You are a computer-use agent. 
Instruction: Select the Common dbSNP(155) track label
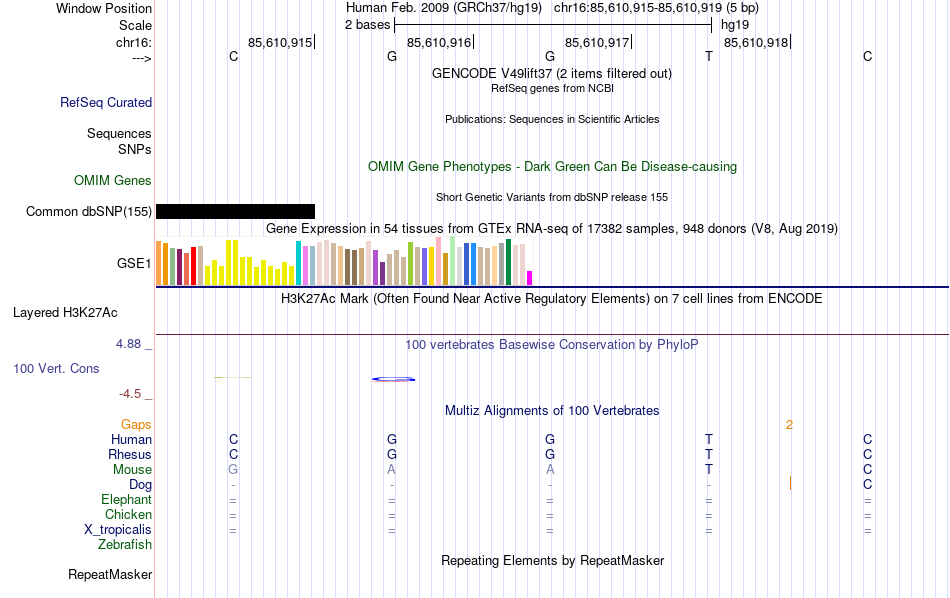[x=88, y=211]
